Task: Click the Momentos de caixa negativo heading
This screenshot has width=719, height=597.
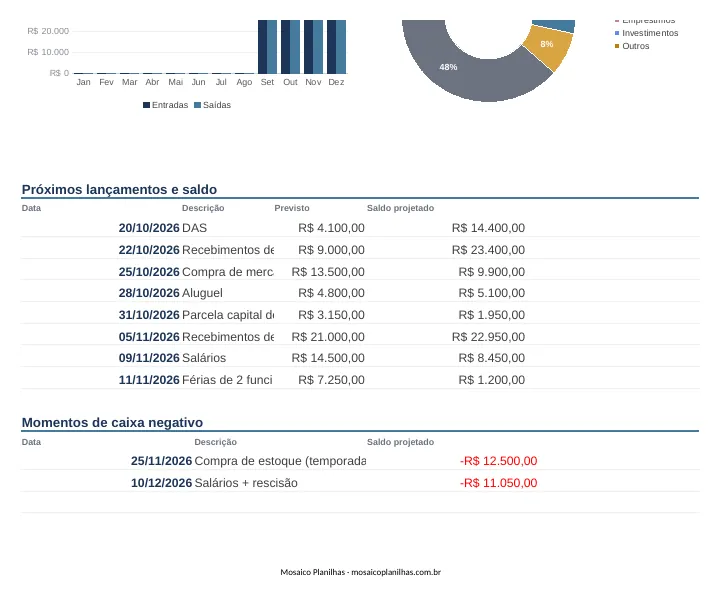Action: (x=112, y=422)
